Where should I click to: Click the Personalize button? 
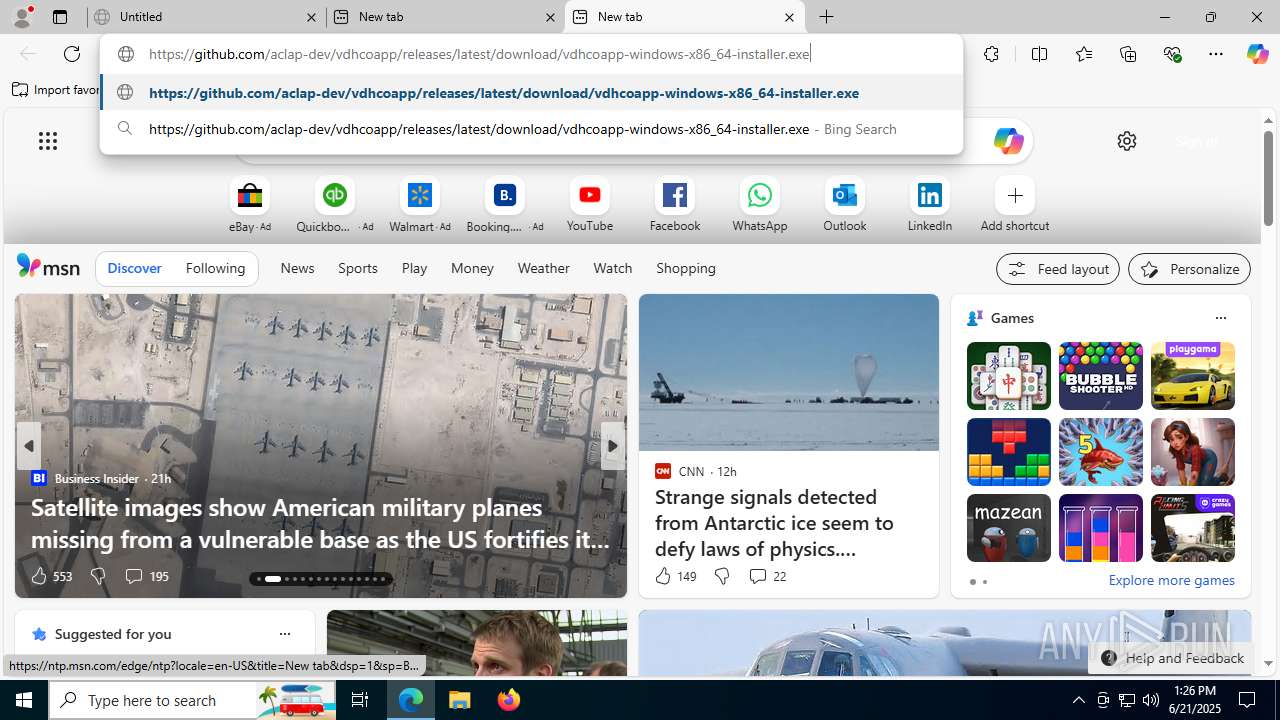pos(1189,269)
